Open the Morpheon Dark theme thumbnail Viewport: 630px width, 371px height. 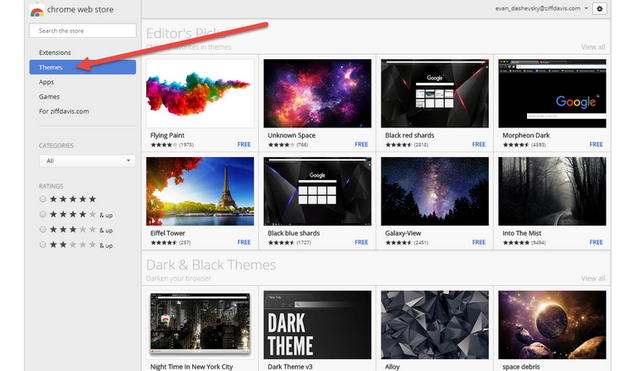click(552, 93)
